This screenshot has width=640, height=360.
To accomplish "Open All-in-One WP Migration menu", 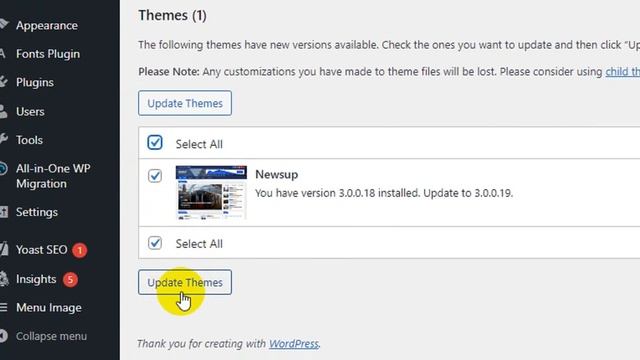I will click(53, 176).
